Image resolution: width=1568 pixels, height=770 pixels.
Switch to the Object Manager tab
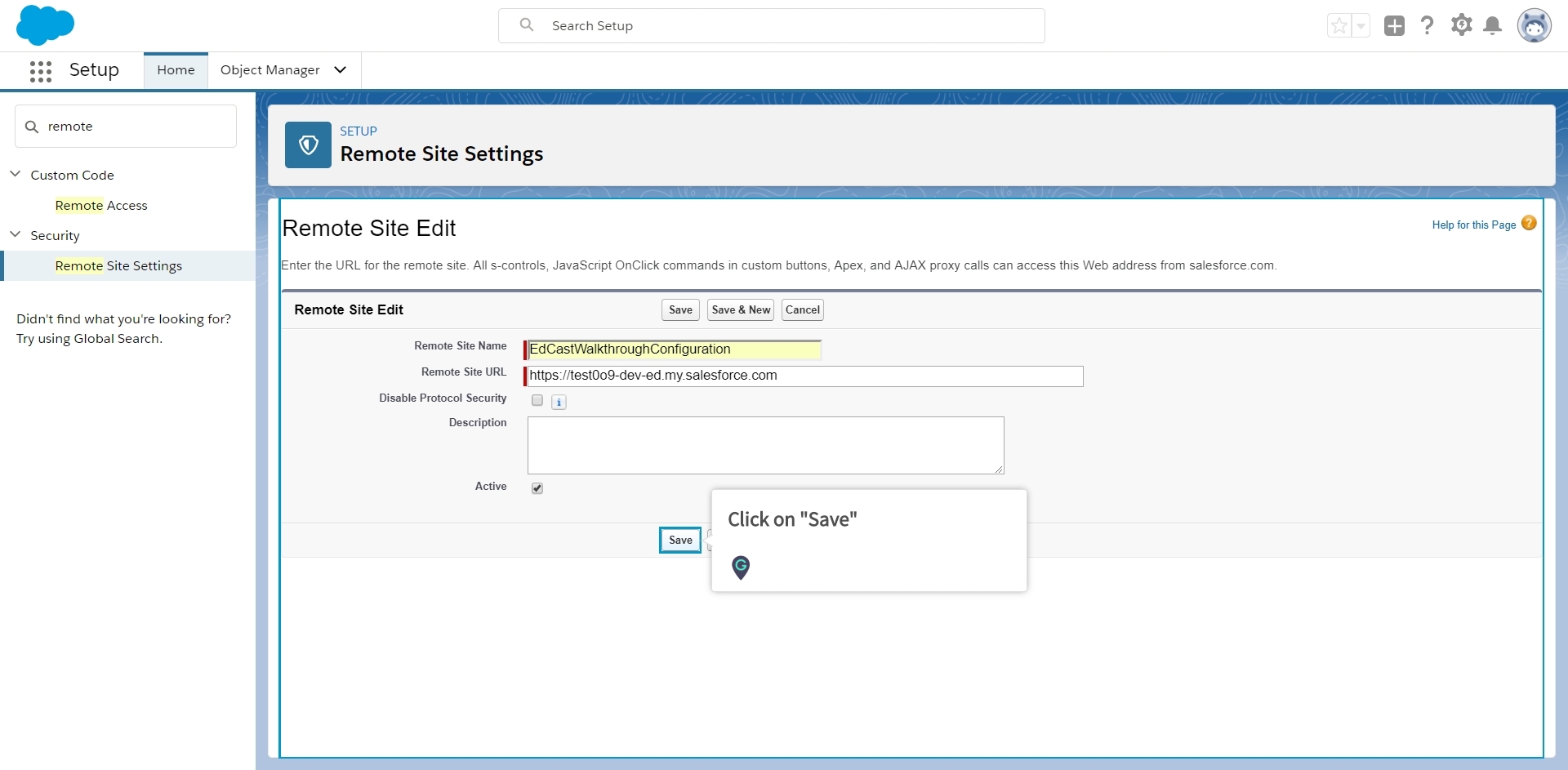point(270,70)
